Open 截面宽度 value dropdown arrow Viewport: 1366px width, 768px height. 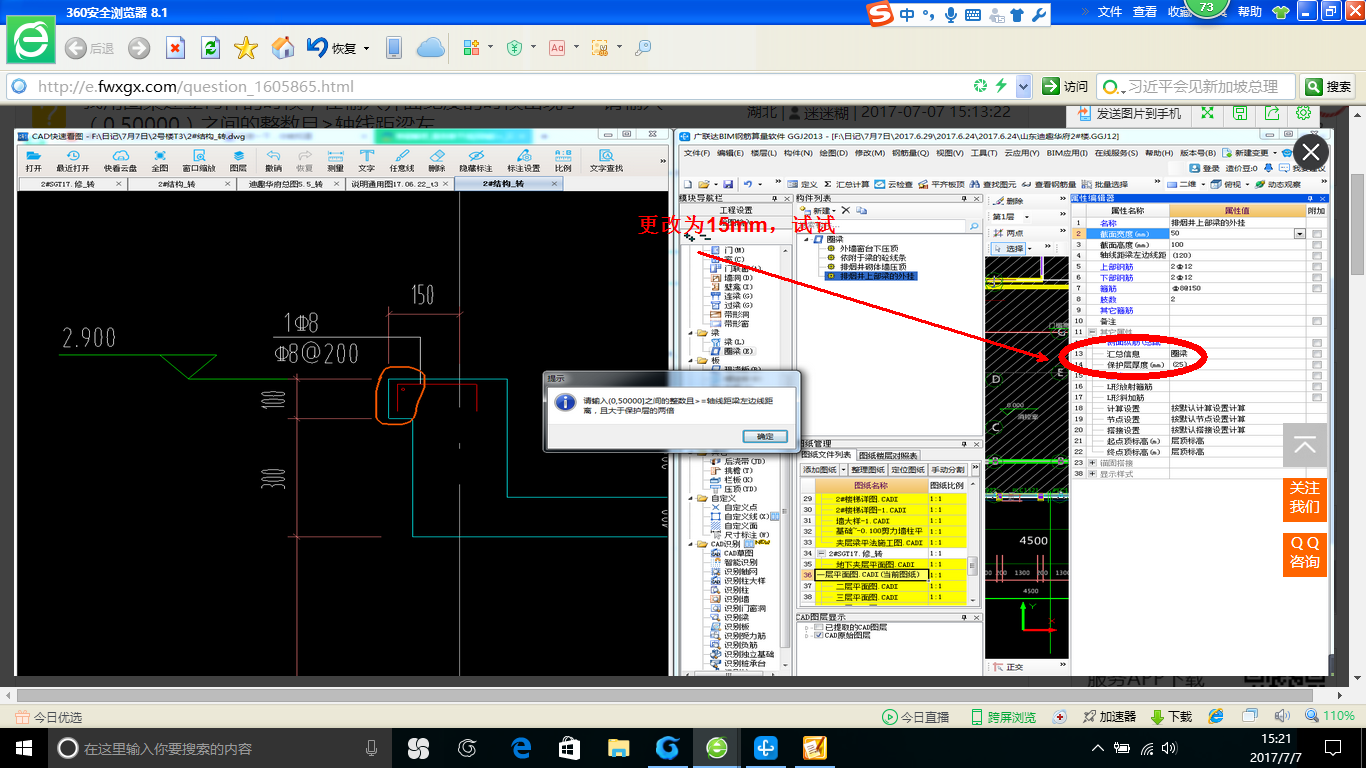1300,234
